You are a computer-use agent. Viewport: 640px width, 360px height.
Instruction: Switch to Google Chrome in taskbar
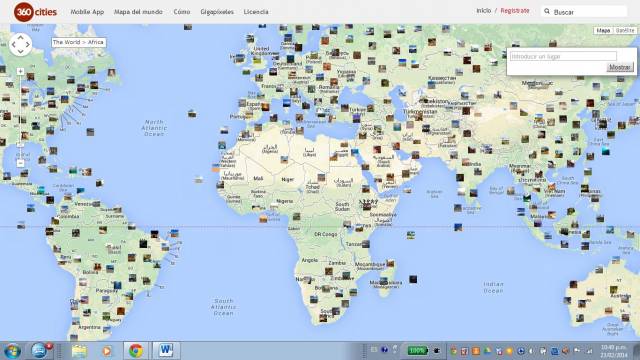pyautogui.click(x=136, y=351)
